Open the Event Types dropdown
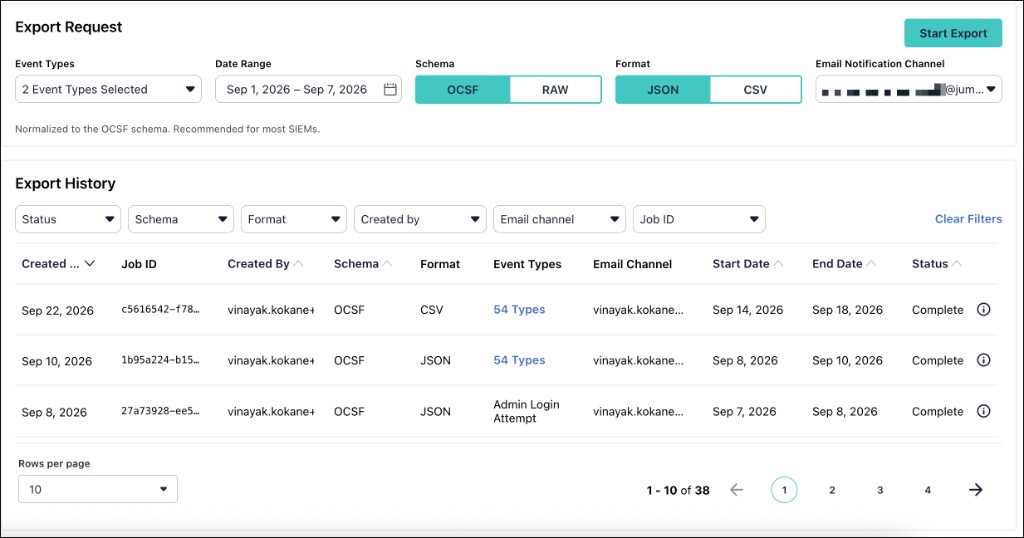This screenshot has height=538, width=1024. [108, 89]
